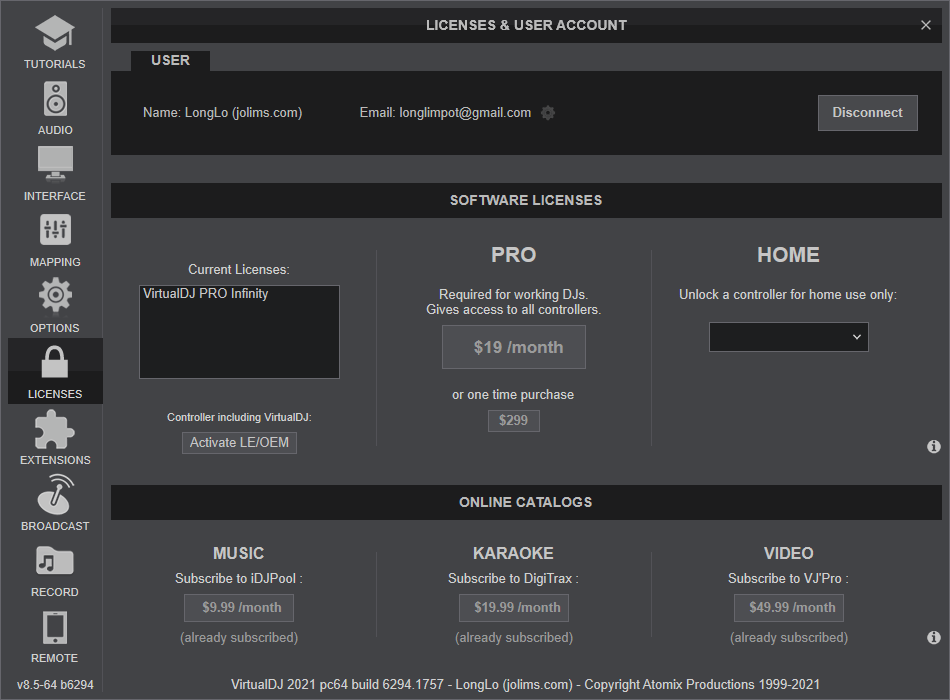Click the info icon in Software Licenses
This screenshot has width=950, height=700.
pyautogui.click(x=933, y=447)
